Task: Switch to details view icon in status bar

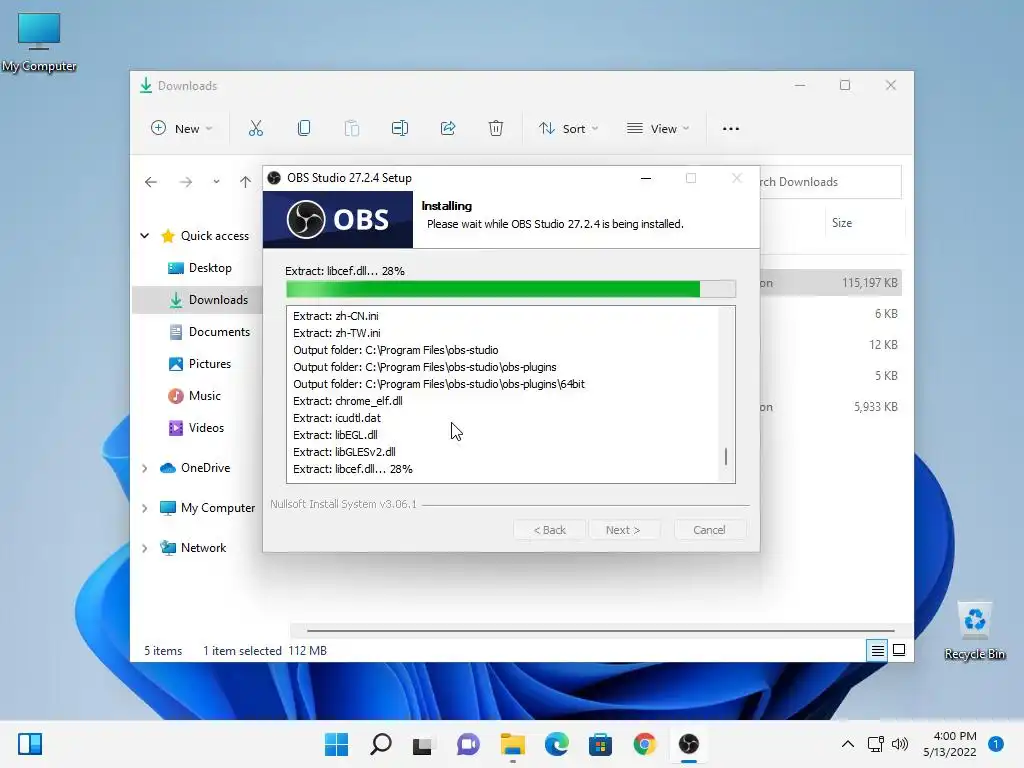Action: pyautogui.click(x=877, y=650)
